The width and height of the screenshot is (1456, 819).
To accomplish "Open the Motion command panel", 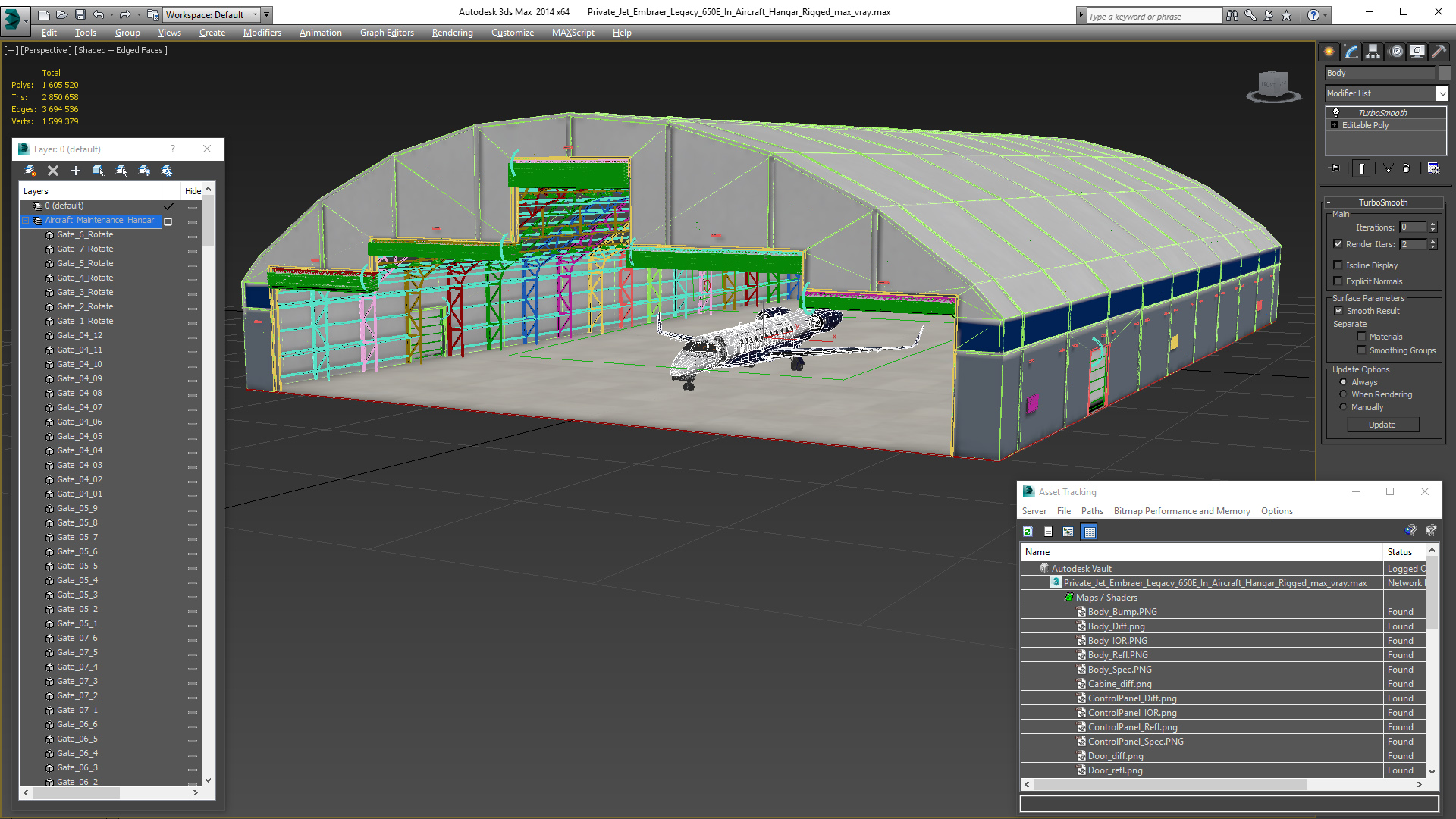I will click(1396, 52).
